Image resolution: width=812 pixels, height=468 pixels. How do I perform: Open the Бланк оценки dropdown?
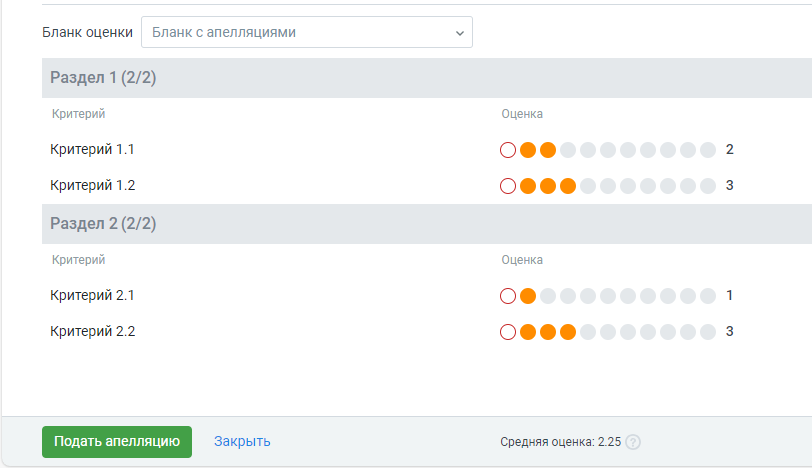point(307,32)
